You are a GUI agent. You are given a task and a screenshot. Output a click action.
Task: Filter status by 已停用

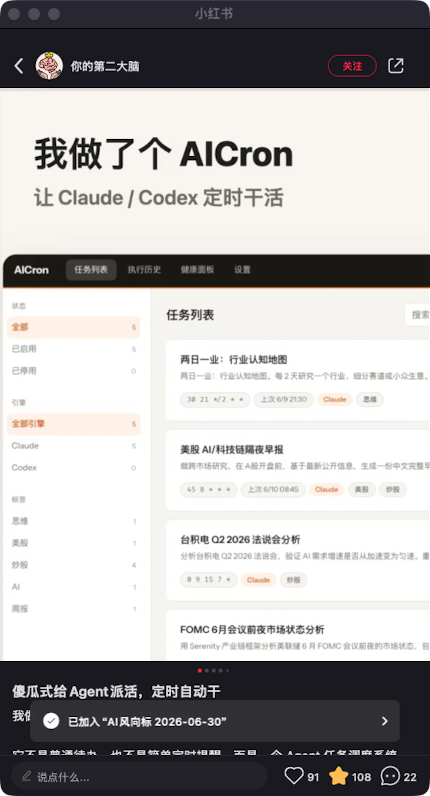tap(74, 371)
